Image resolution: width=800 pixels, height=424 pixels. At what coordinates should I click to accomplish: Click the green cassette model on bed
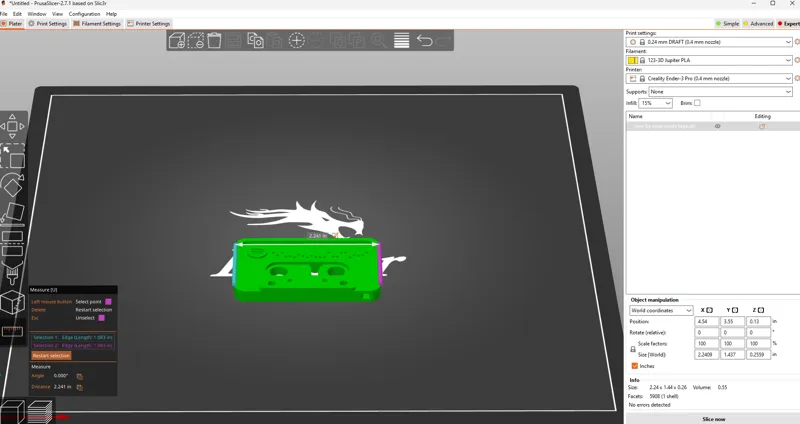point(307,270)
